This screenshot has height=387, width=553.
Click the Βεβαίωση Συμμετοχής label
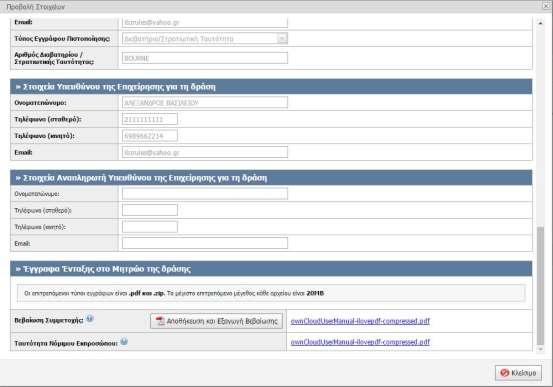[49, 321]
